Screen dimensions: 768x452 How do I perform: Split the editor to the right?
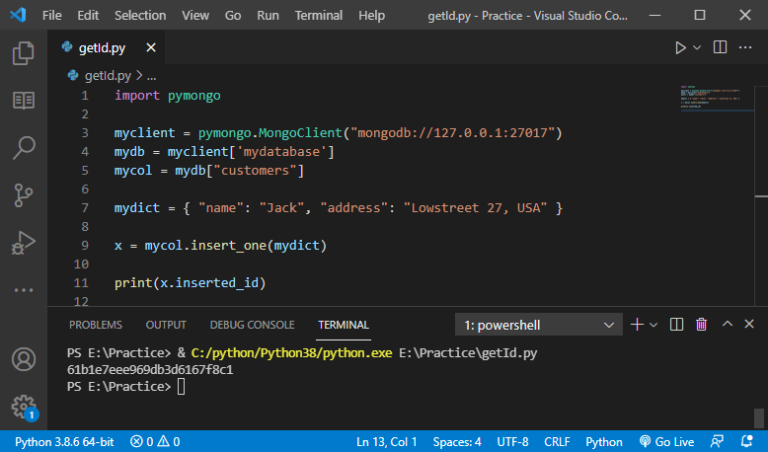click(x=720, y=48)
